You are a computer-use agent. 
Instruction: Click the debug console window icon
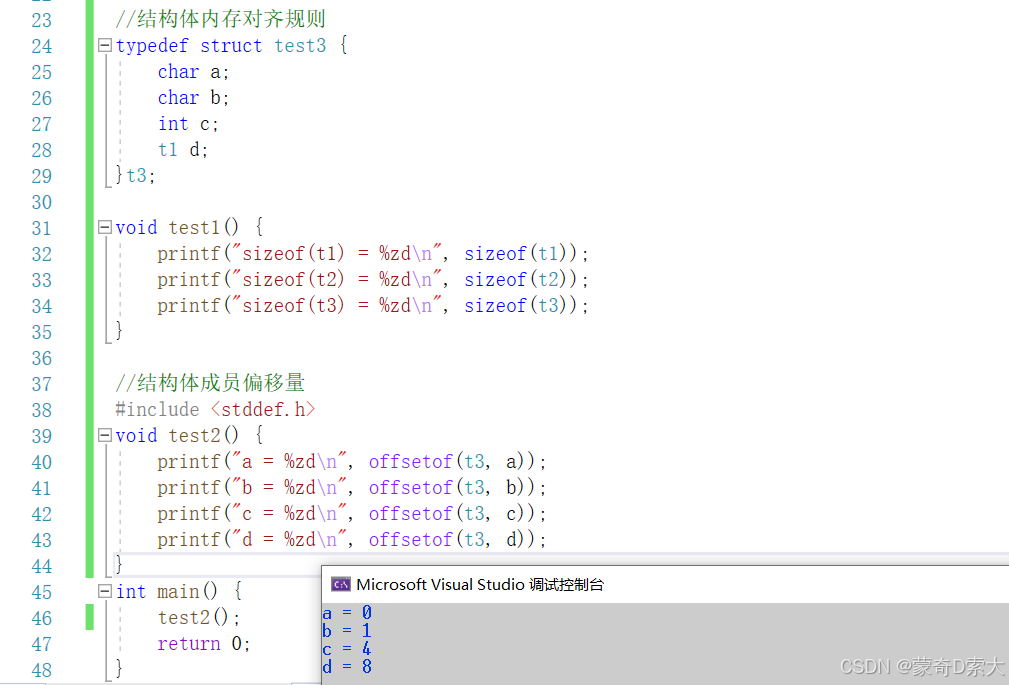point(340,585)
